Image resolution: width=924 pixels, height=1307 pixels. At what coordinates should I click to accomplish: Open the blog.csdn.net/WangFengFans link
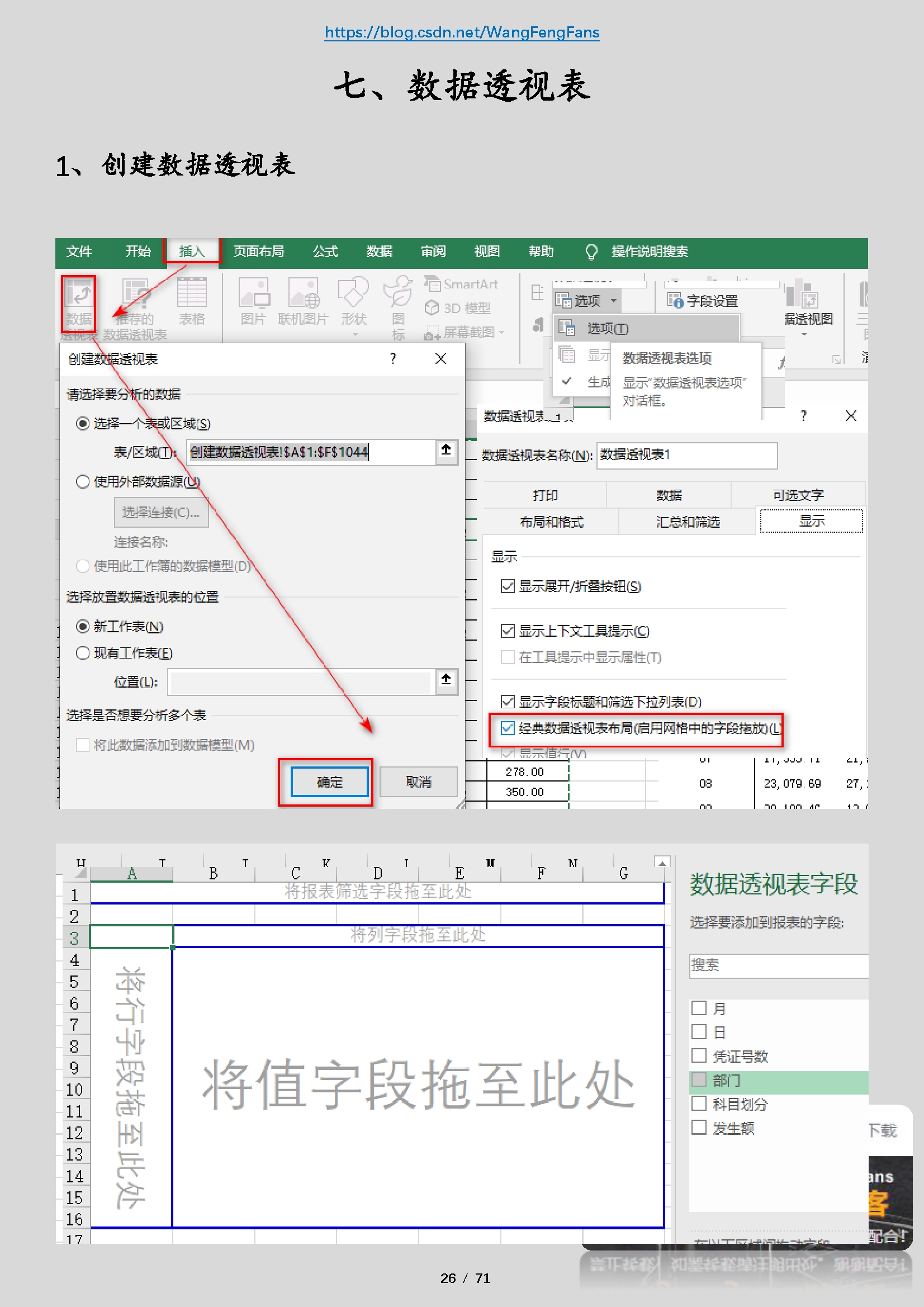pyautogui.click(x=462, y=32)
